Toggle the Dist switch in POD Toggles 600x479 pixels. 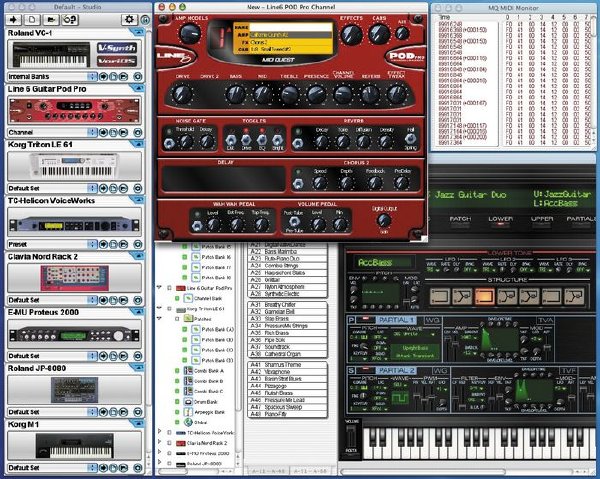[230, 141]
